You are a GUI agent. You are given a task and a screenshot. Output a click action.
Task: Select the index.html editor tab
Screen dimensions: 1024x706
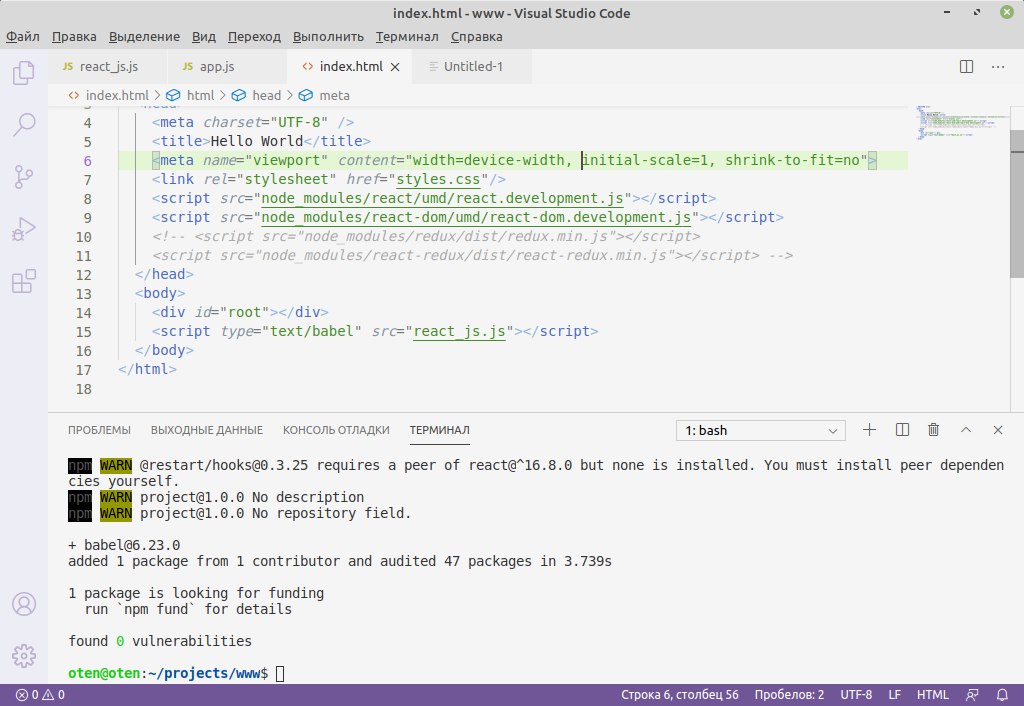coord(350,67)
